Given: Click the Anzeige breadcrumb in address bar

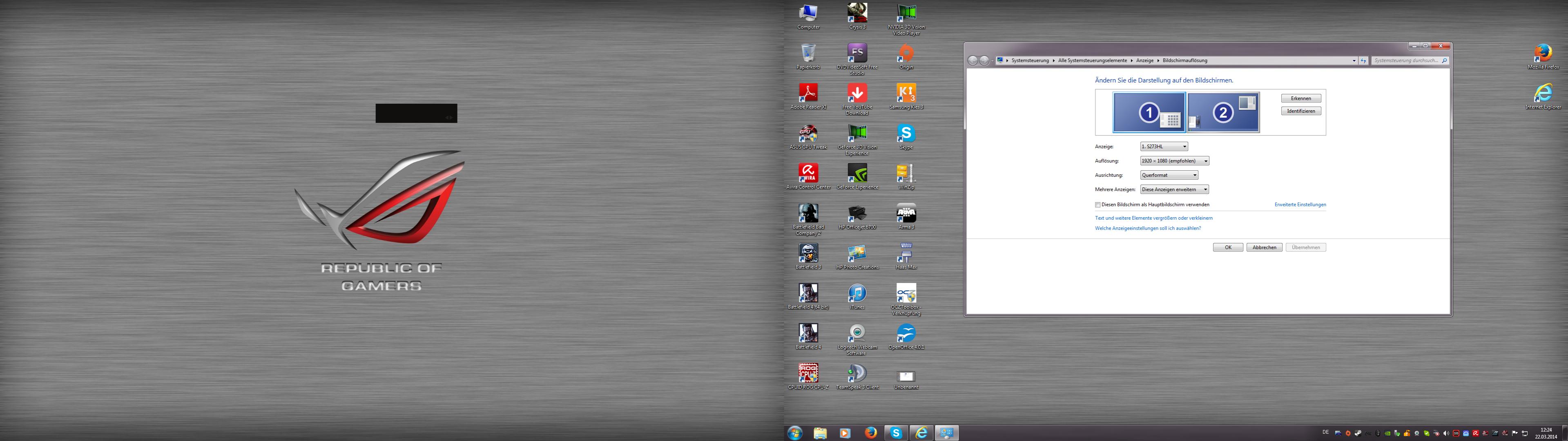Looking at the screenshot, I should point(1144,61).
